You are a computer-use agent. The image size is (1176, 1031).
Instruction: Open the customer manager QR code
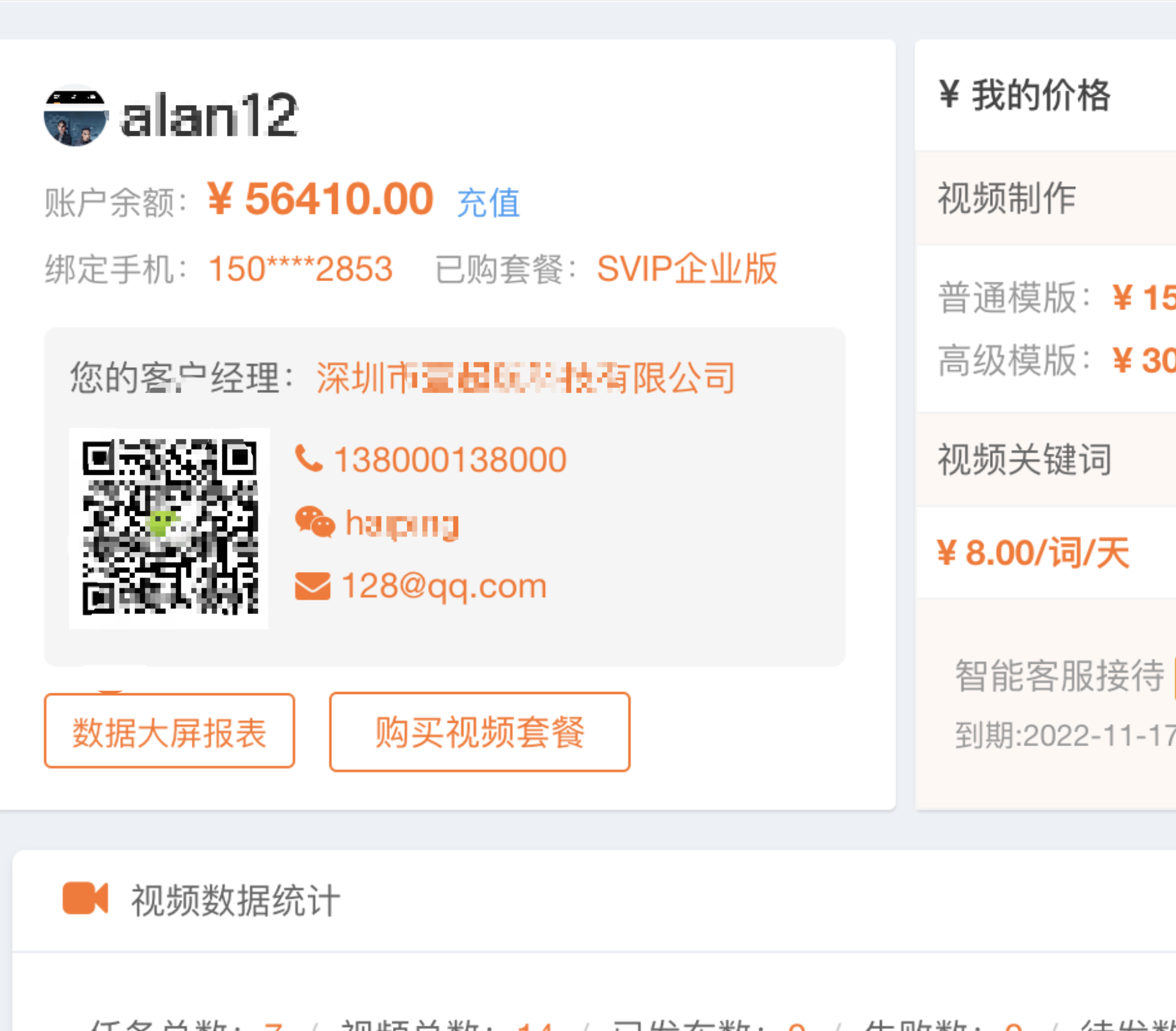coord(169,528)
